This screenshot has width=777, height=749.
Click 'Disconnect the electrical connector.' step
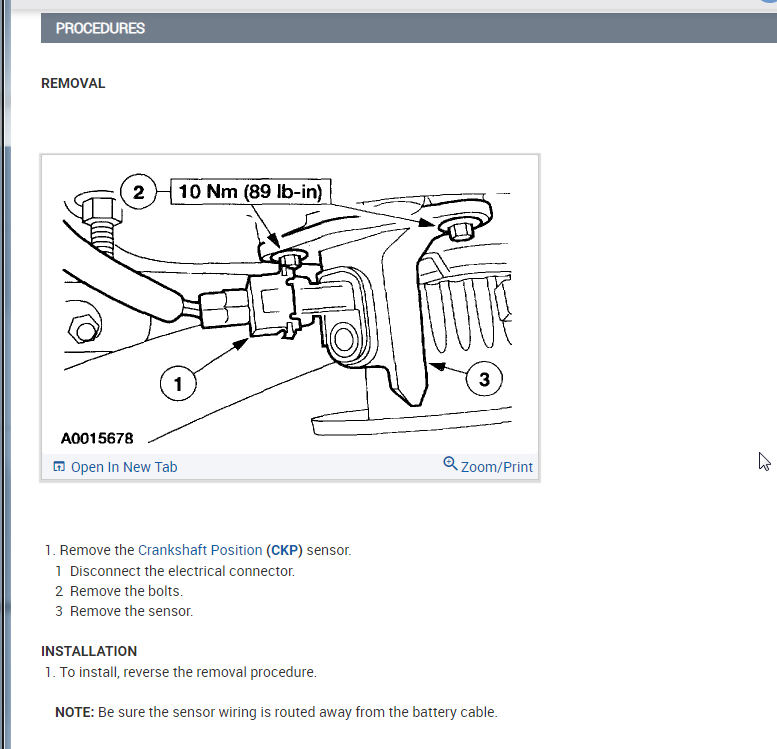coord(182,571)
